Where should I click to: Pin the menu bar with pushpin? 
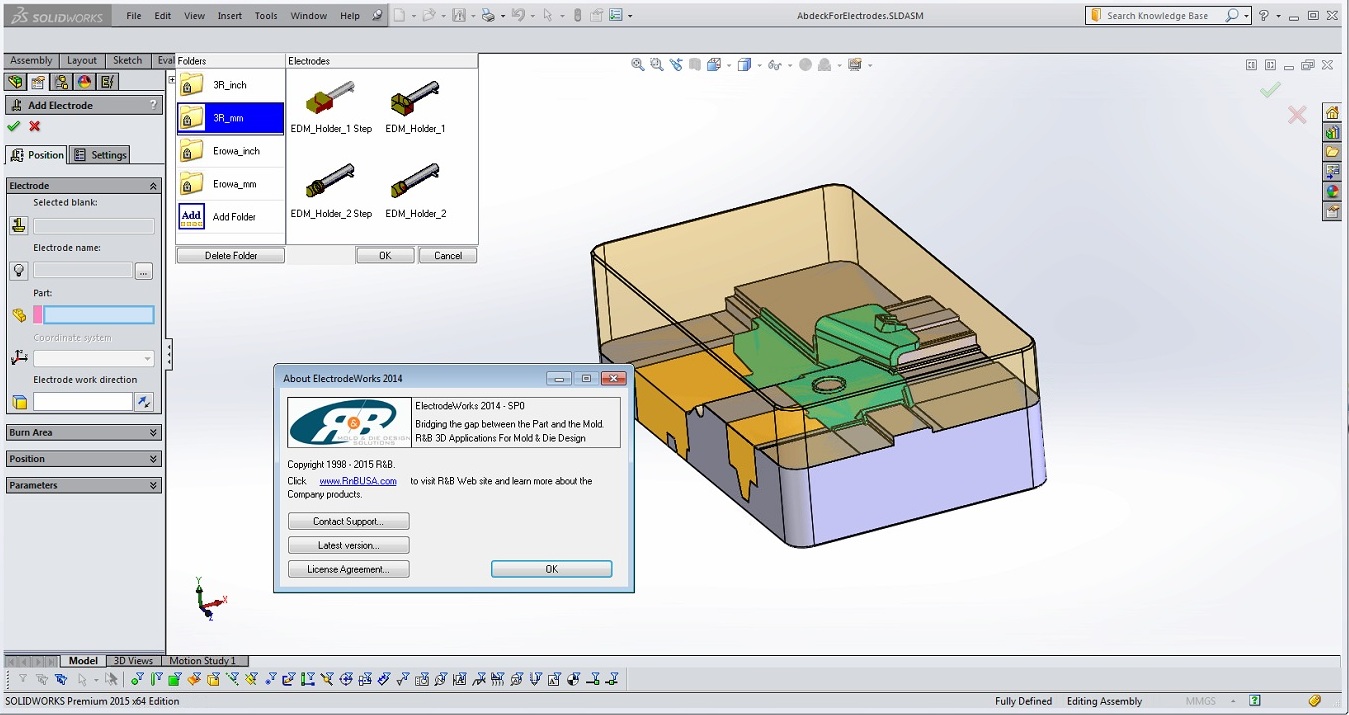[x=377, y=15]
